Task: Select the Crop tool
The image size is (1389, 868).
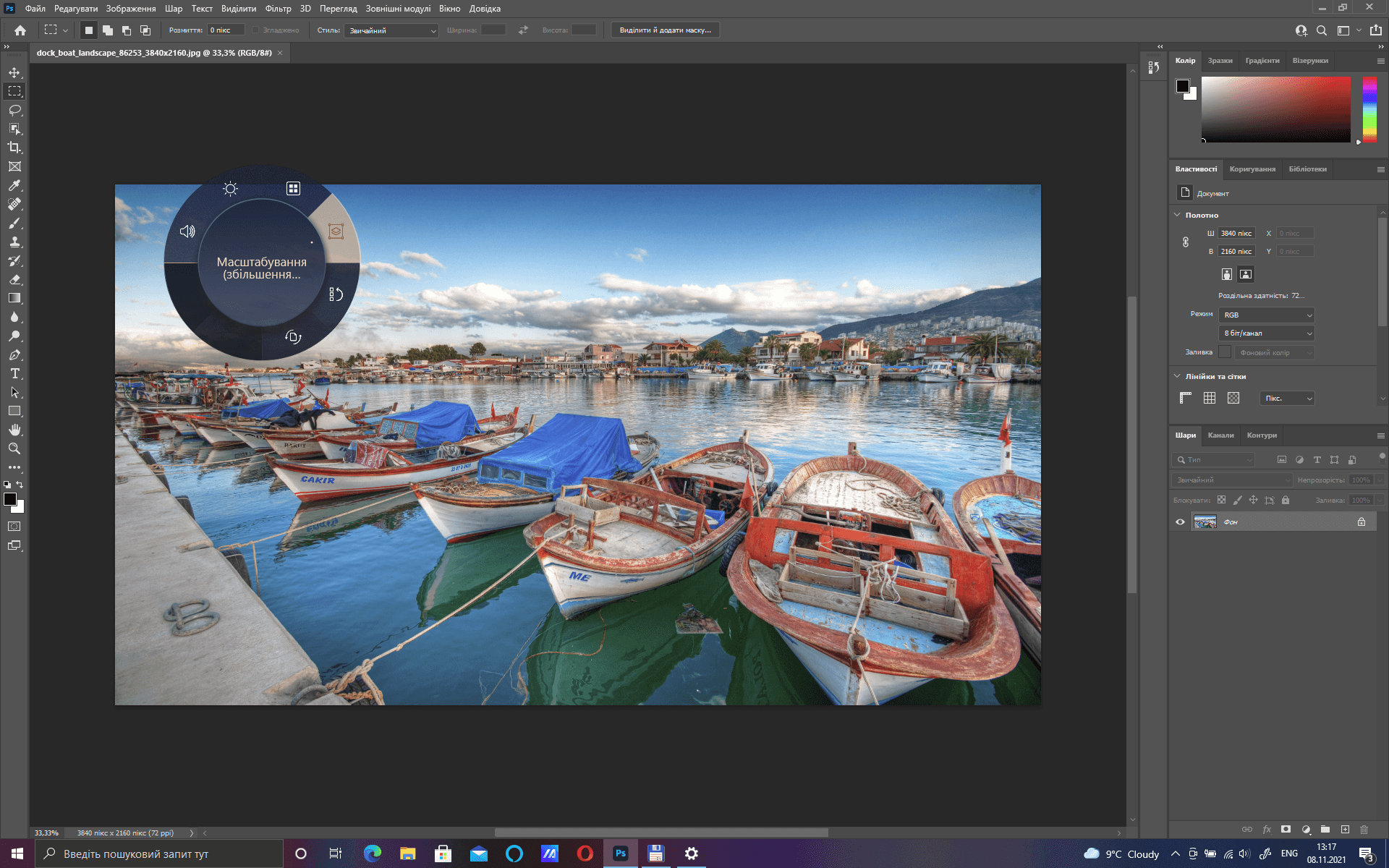Action: click(x=14, y=148)
